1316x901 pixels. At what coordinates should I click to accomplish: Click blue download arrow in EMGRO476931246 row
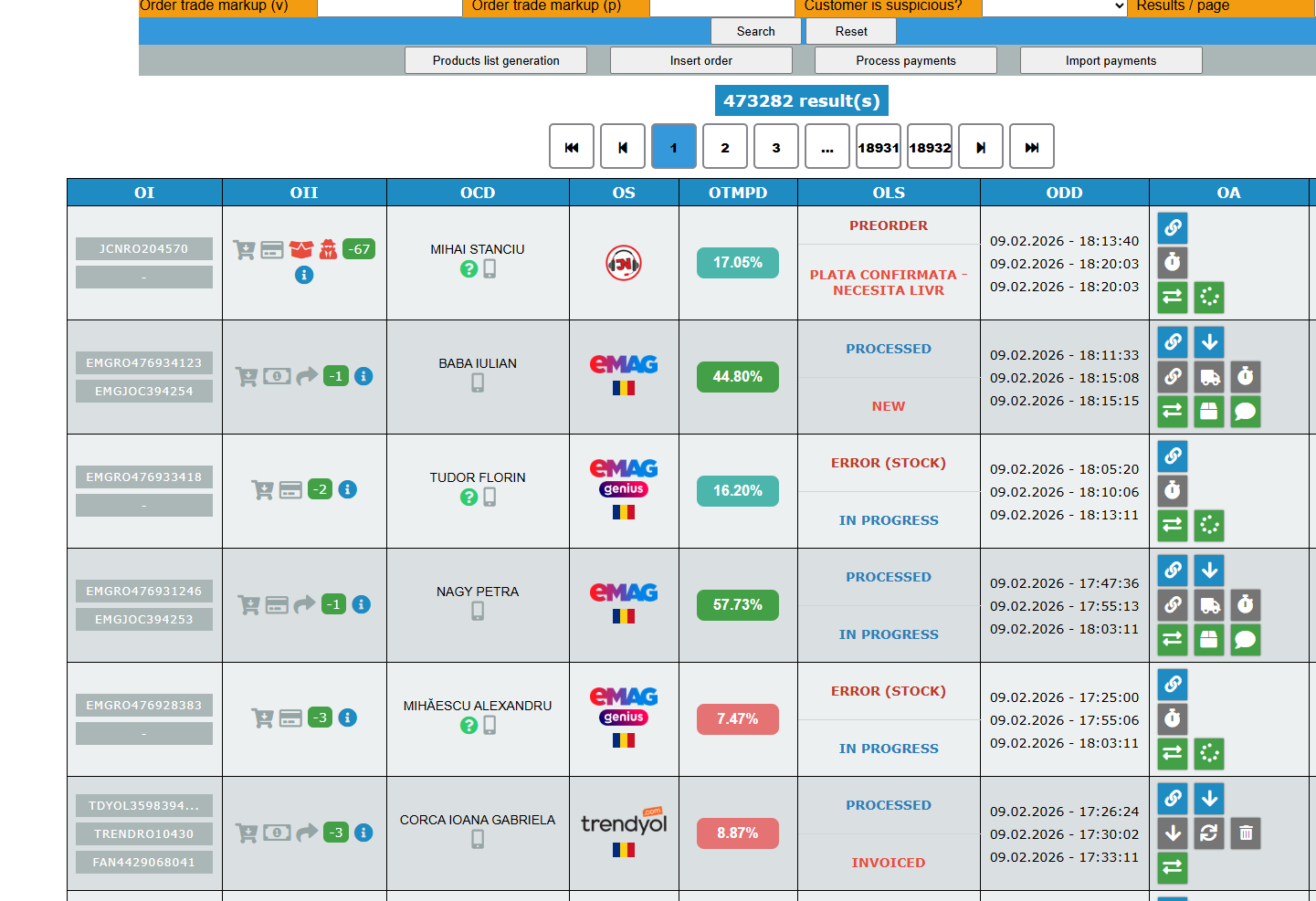pos(1209,571)
